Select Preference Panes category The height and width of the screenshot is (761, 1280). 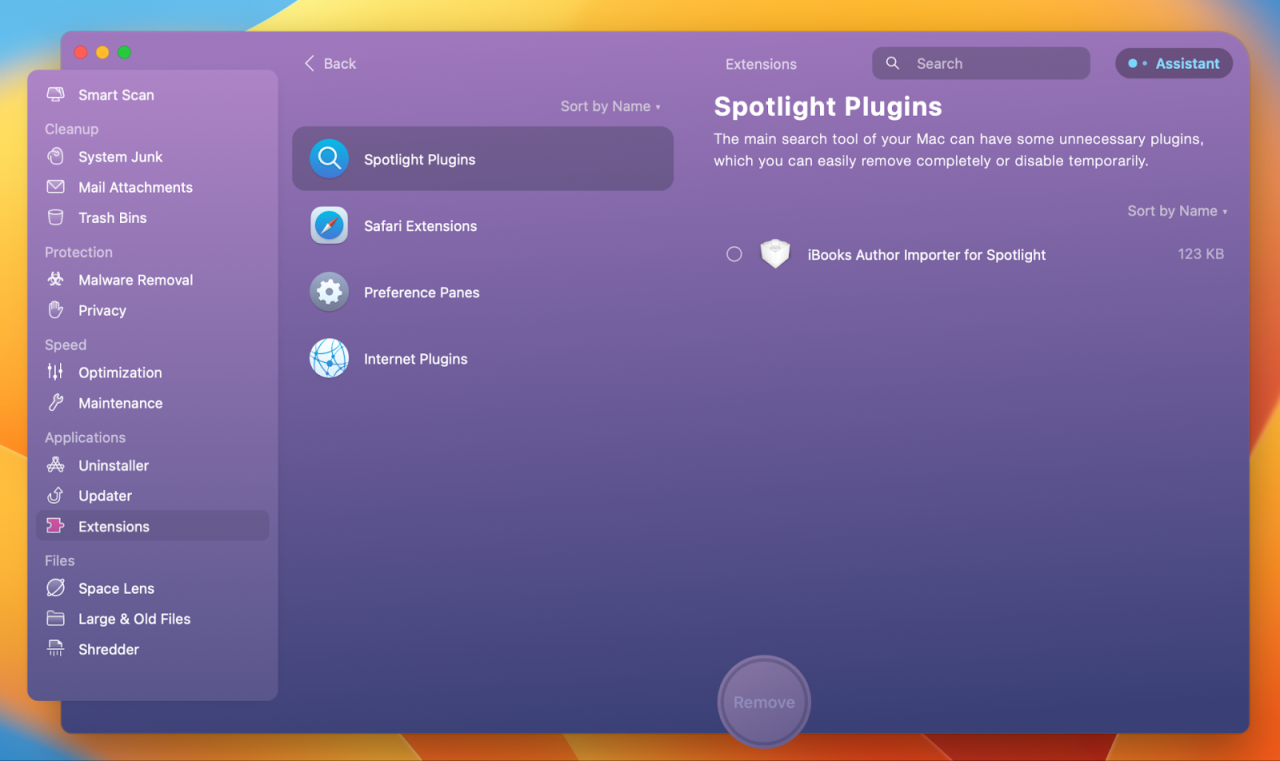(483, 292)
